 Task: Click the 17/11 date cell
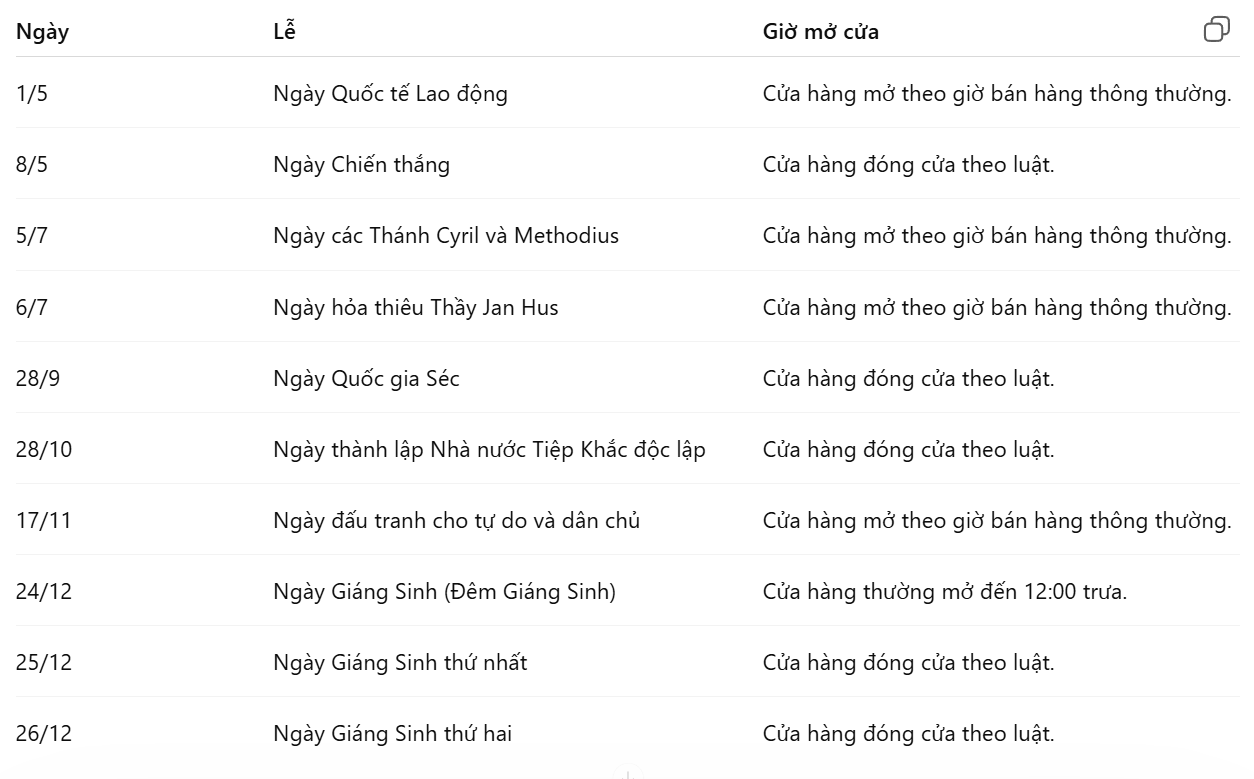pyautogui.click(x=44, y=521)
